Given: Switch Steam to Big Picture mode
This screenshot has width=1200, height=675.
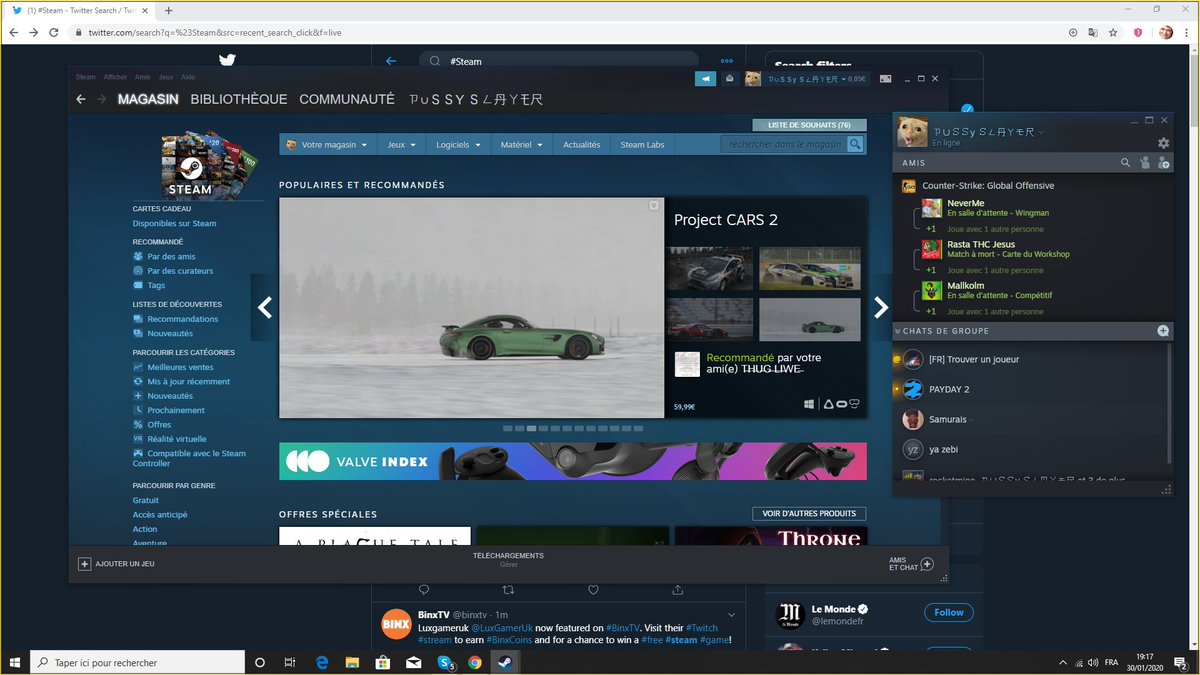Looking at the screenshot, I should click(885, 78).
